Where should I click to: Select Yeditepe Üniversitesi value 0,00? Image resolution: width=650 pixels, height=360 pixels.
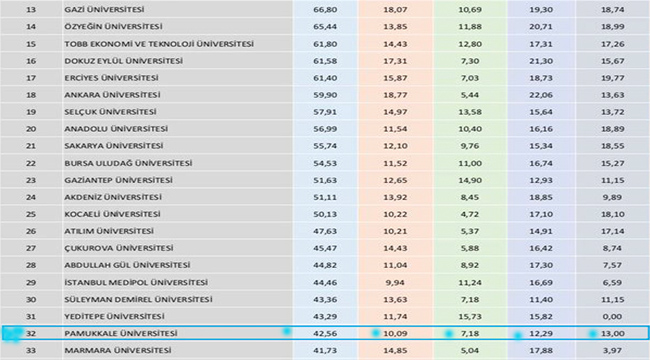coord(612,316)
